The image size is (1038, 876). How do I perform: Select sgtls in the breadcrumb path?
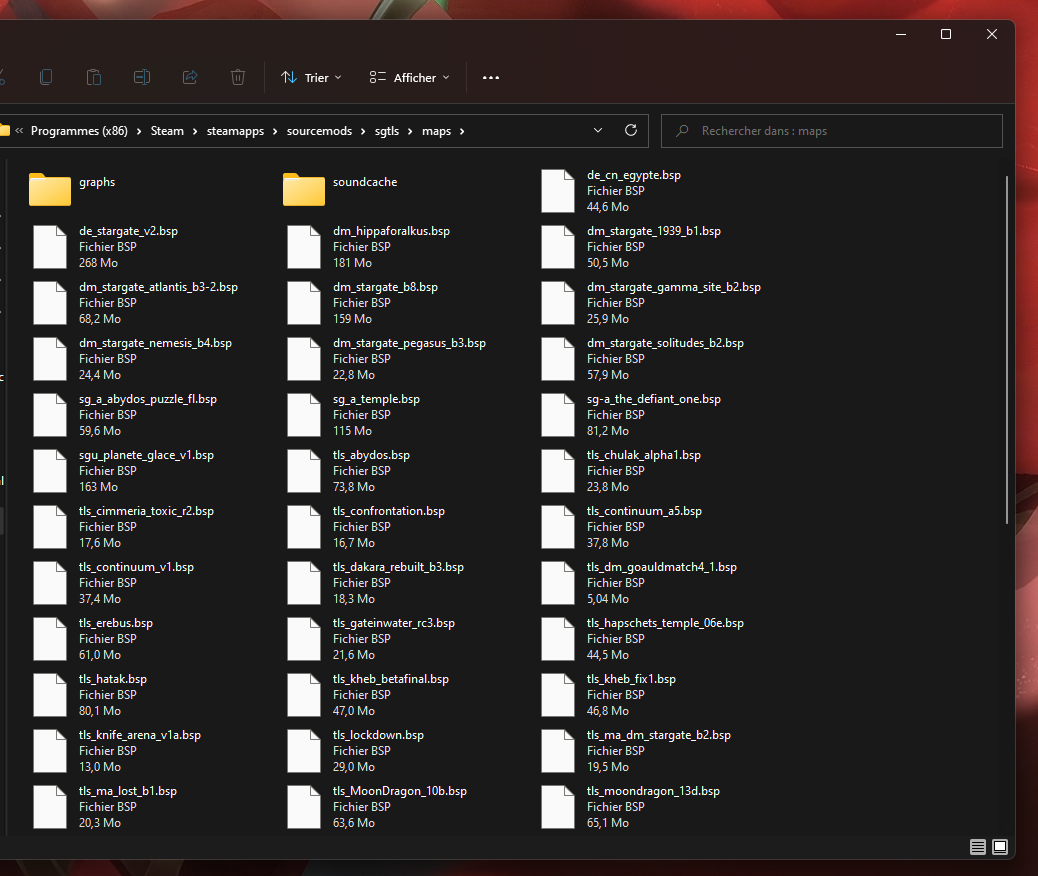387,131
